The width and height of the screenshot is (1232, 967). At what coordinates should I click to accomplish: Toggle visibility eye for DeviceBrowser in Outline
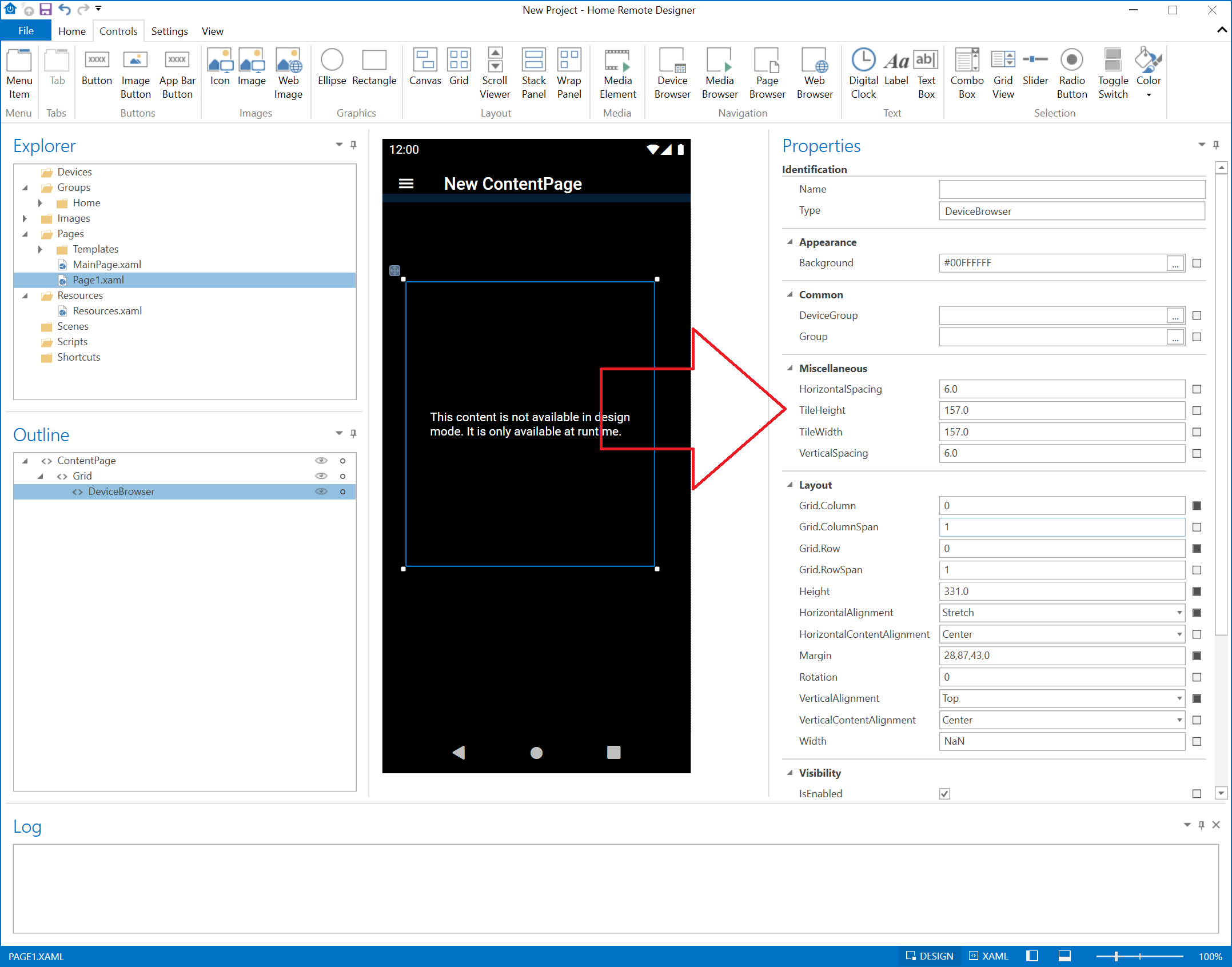click(x=321, y=492)
